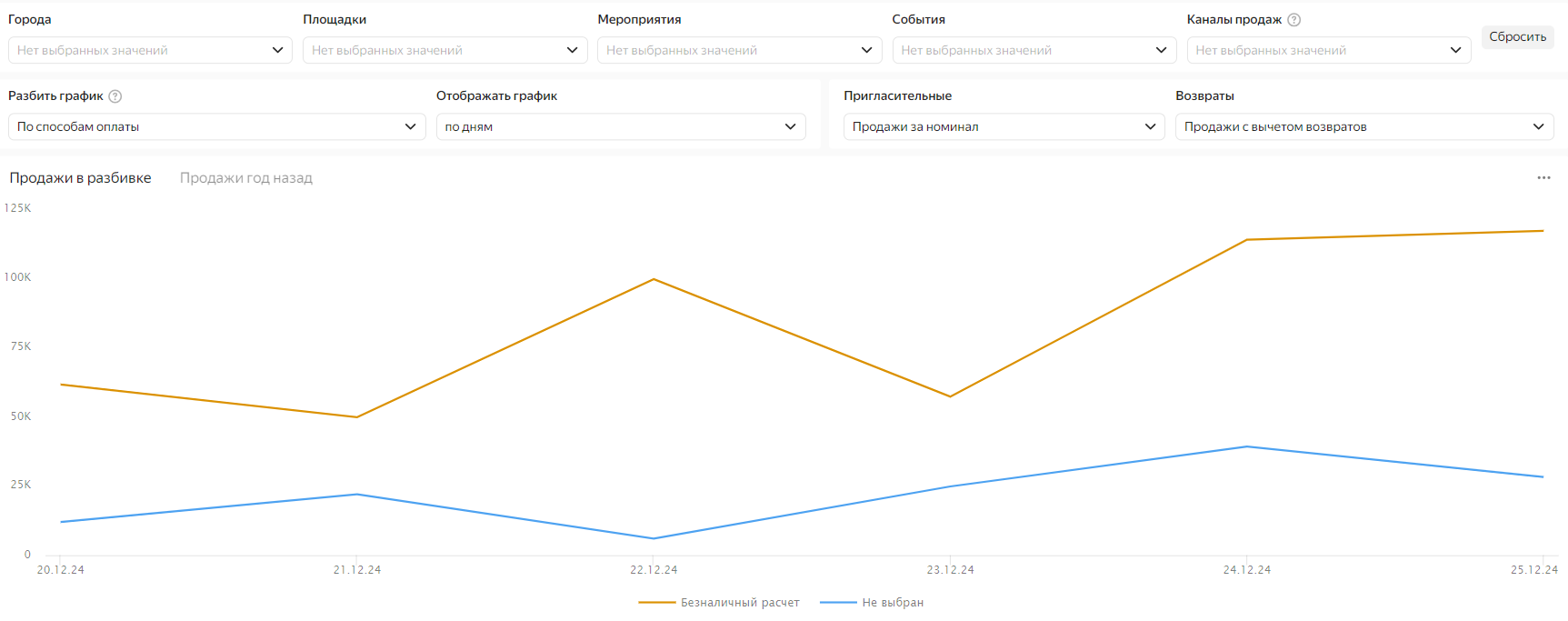The image size is (1568, 621).
Task: Toggle Безналичный расчет series in legend
Action: [x=719, y=603]
